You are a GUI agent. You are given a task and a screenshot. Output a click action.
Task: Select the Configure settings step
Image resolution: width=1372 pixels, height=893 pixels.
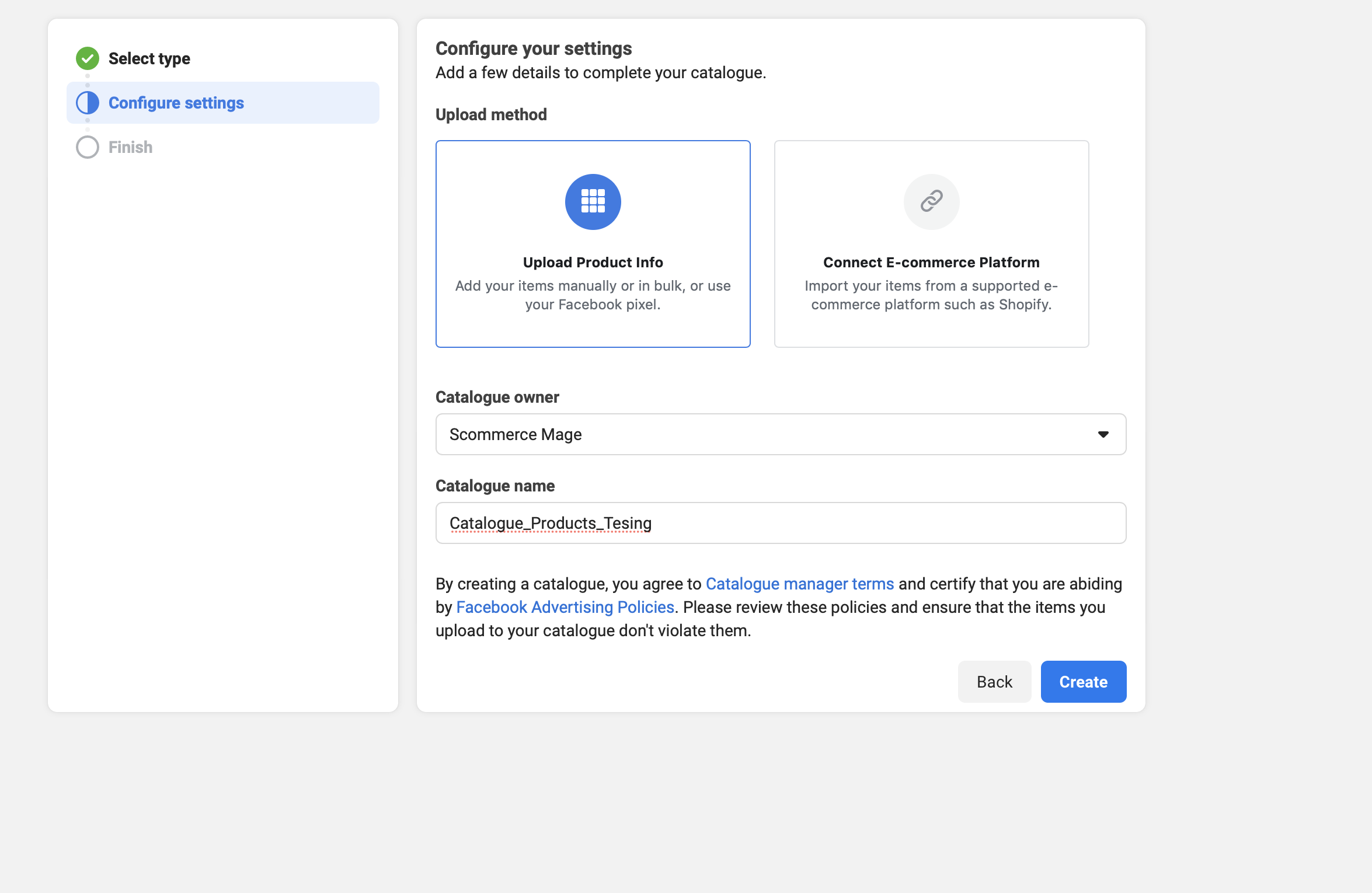[x=176, y=102]
